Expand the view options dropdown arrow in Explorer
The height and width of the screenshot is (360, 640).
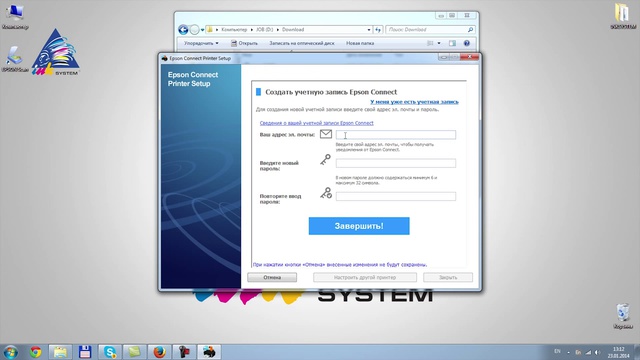(x=439, y=43)
